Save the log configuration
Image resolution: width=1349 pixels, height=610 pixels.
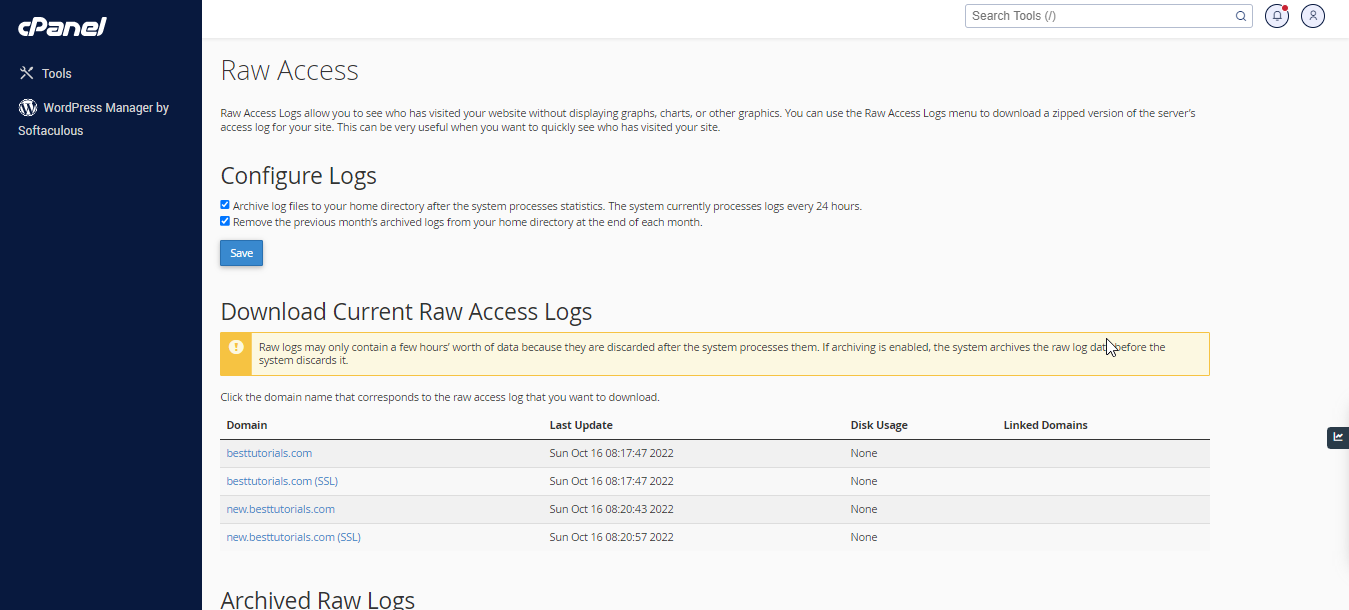[x=242, y=253]
